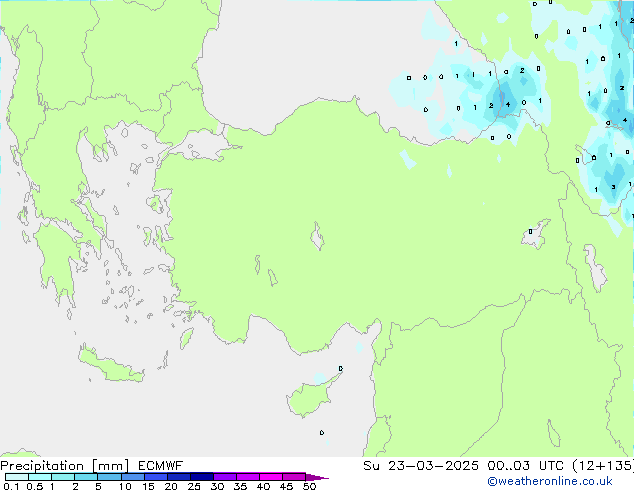Click the '0' value on the eastern lake

(x=530, y=232)
